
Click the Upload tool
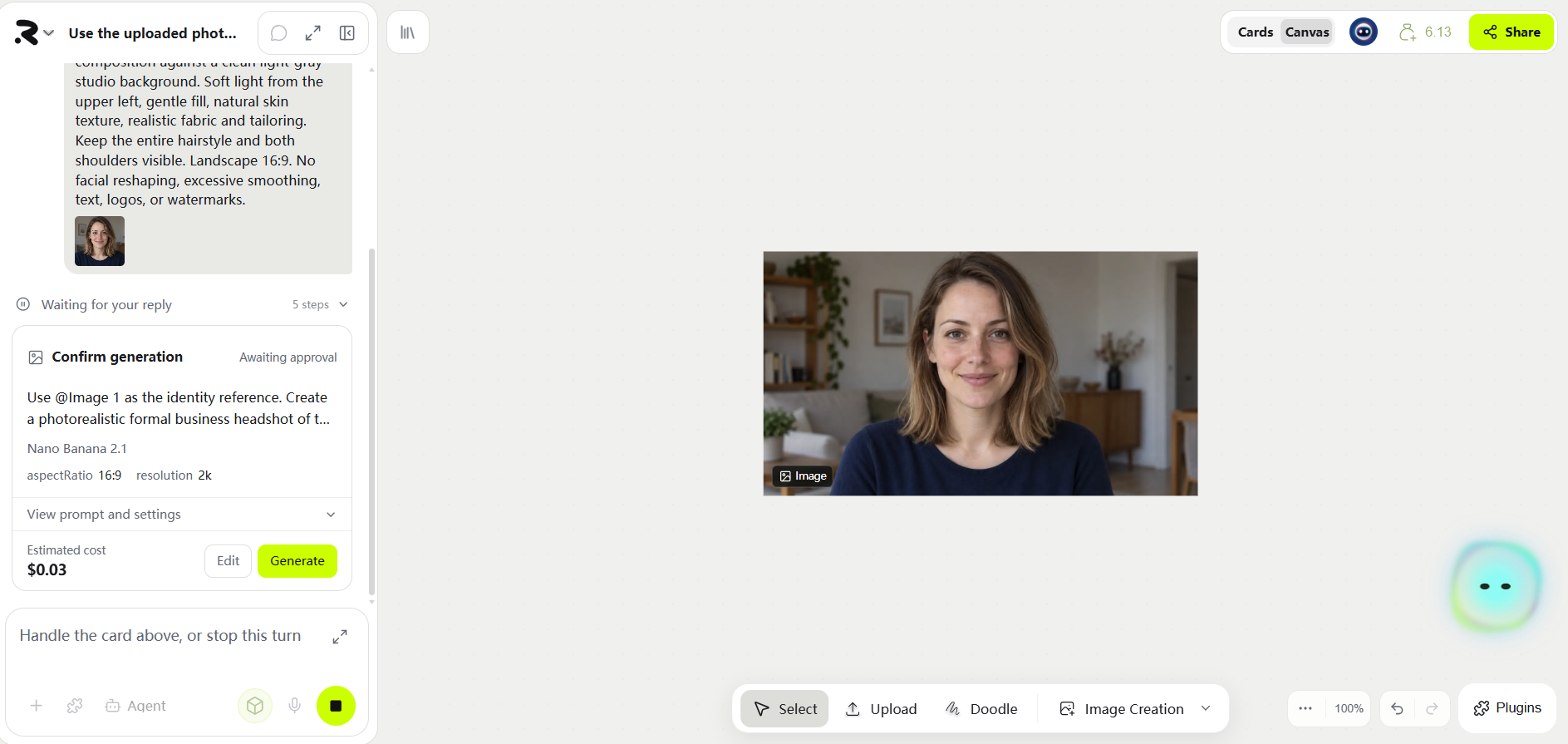tap(881, 709)
